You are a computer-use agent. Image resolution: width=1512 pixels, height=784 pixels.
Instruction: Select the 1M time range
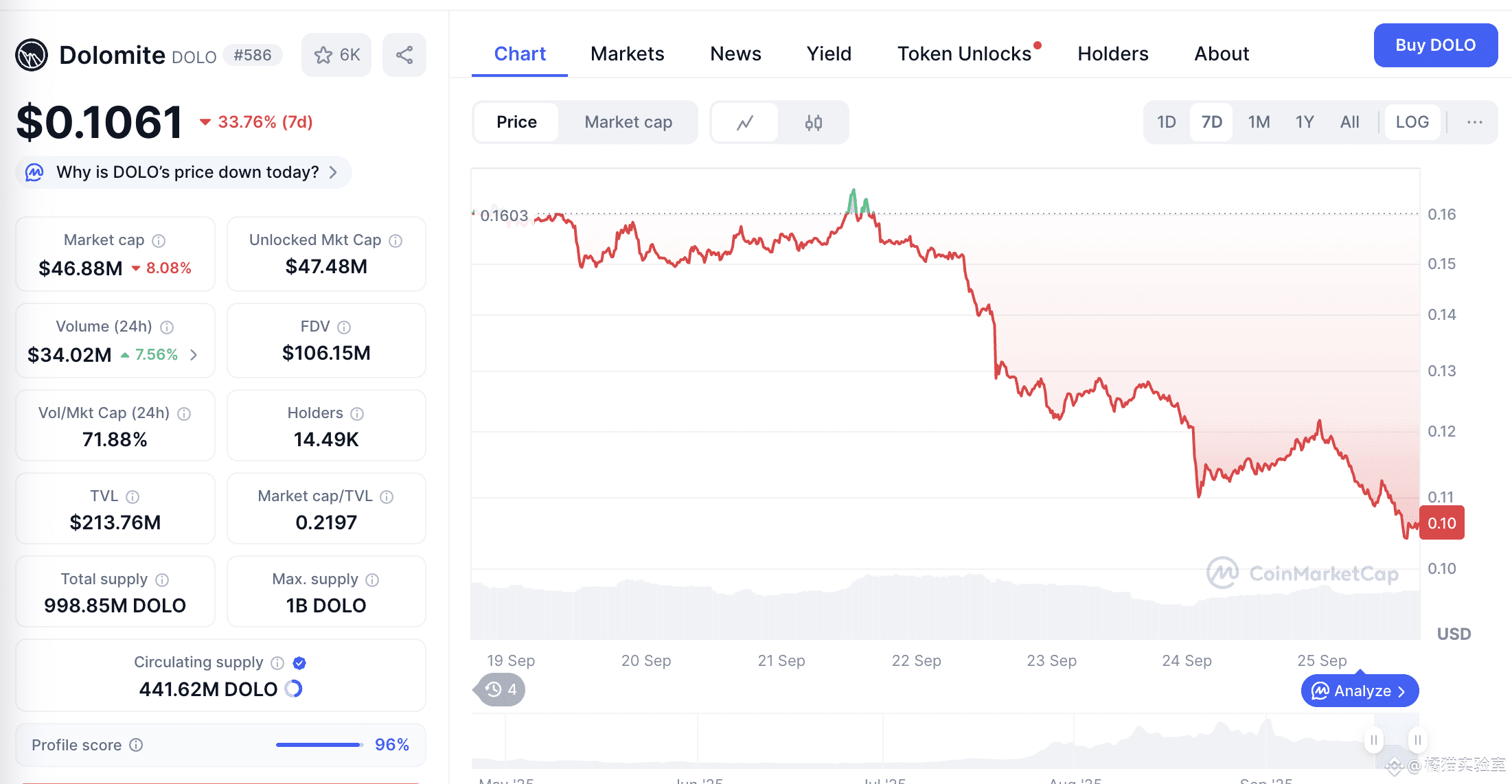click(x=1259, y=122)
